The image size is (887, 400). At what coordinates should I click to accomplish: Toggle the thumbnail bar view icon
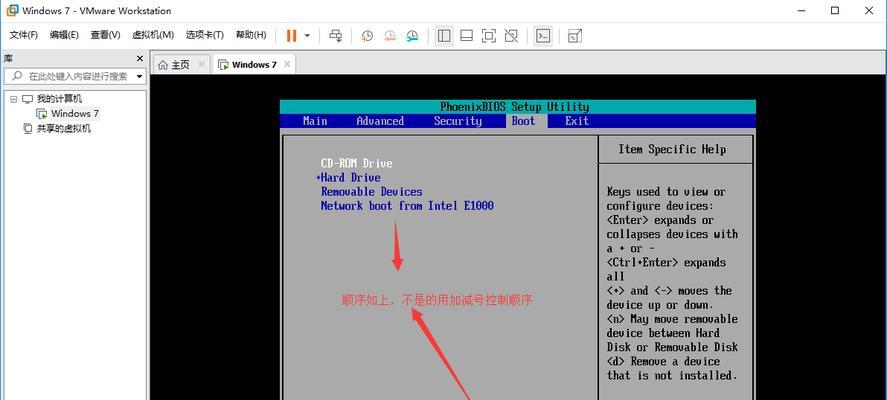coord(466,36)
